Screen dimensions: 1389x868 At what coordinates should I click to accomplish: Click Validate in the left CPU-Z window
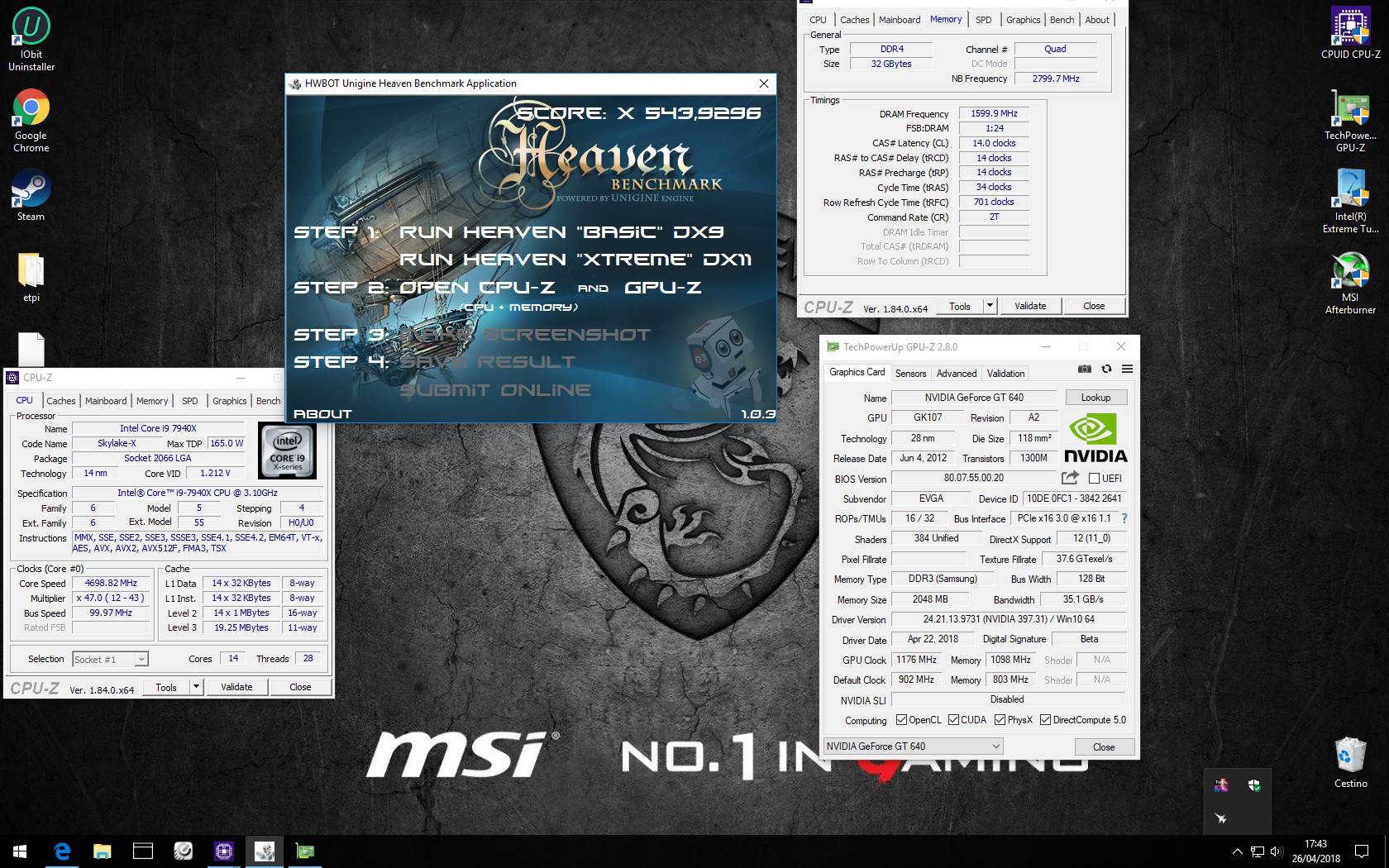236,687
